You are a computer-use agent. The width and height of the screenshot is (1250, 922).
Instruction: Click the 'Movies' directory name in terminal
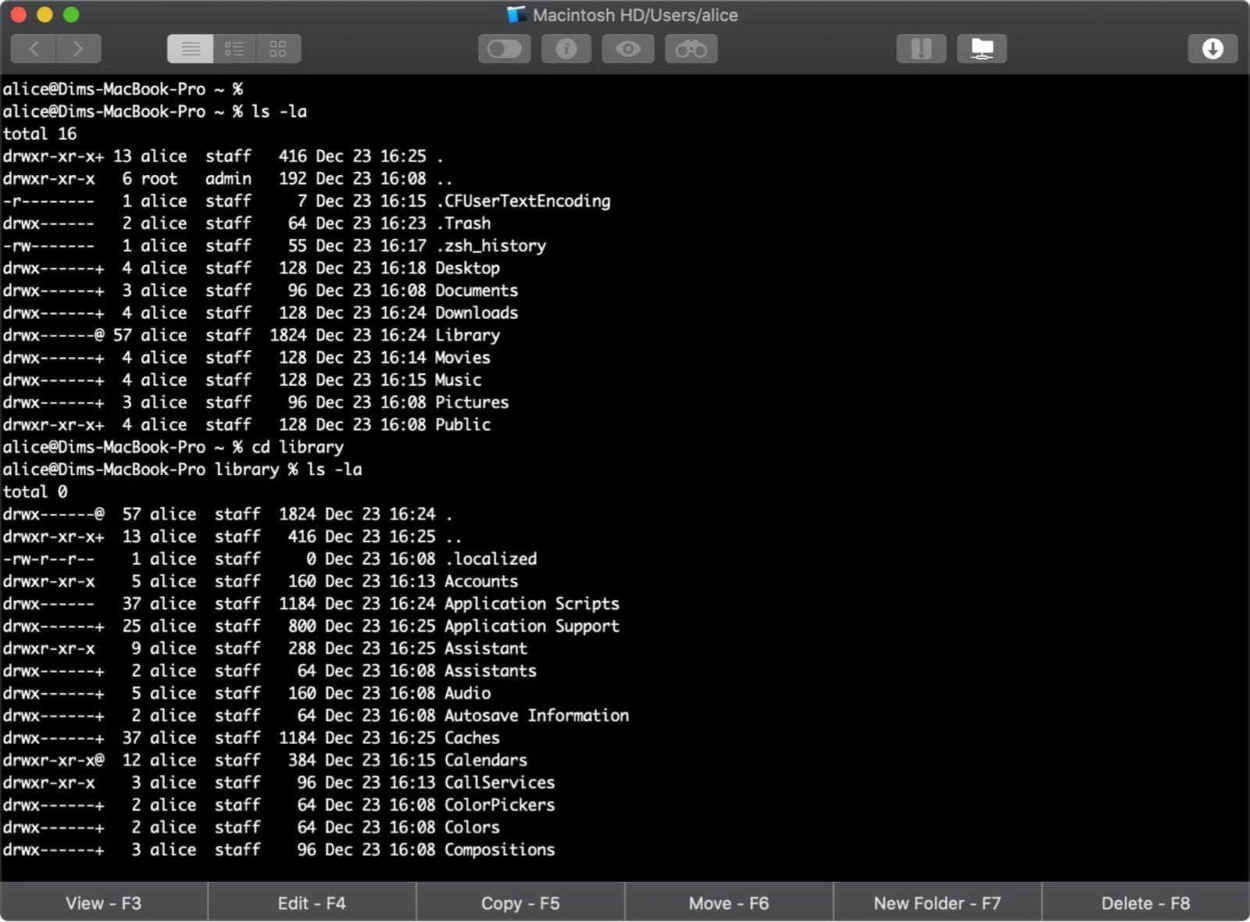tap(462, 358)
